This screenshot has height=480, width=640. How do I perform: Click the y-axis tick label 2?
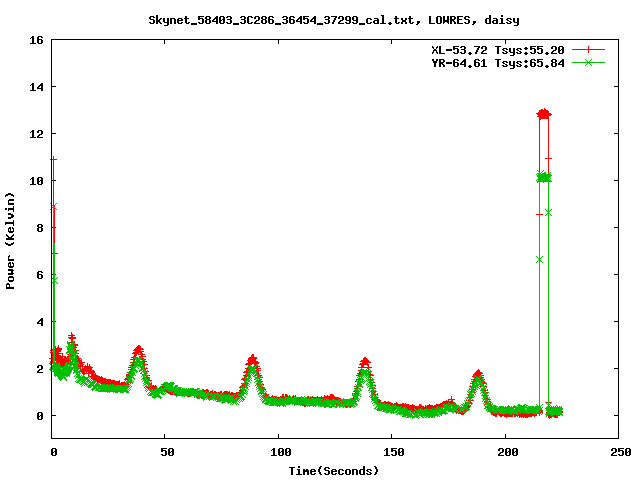(x=40, y=369)
